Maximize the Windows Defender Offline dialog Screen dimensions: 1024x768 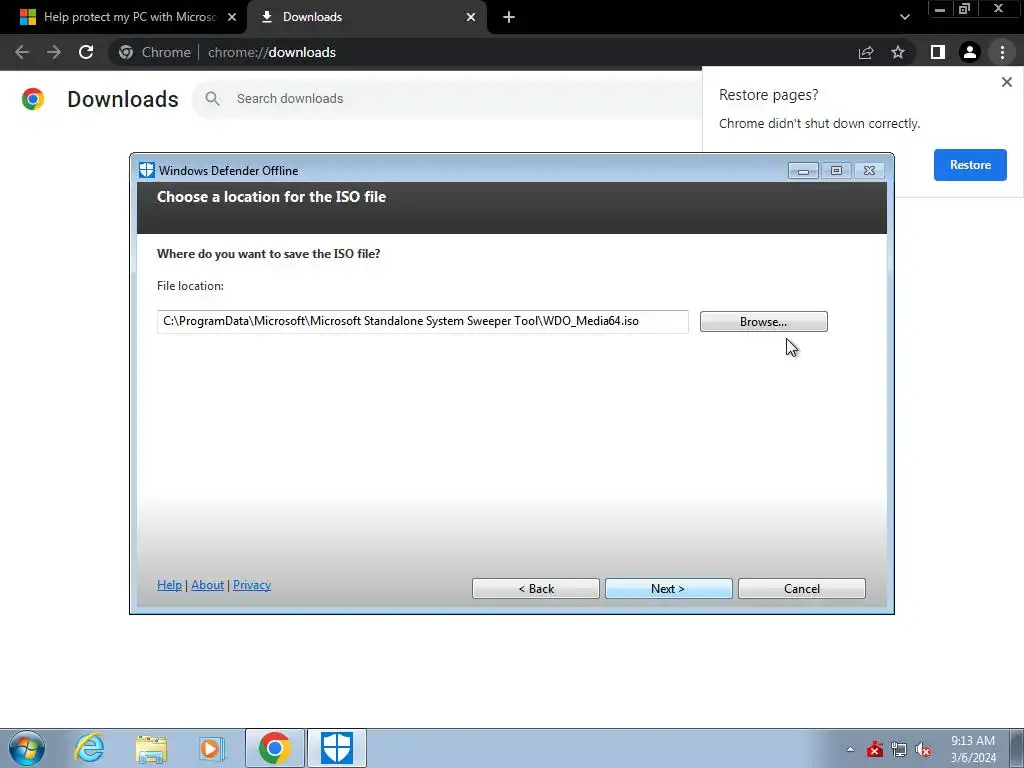tap(836, 171)
